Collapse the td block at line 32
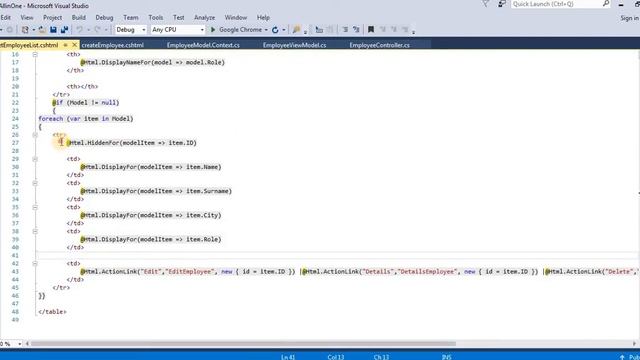Image resolution: width=640 pixels, height=360 pixels. (x=35, y=183)
